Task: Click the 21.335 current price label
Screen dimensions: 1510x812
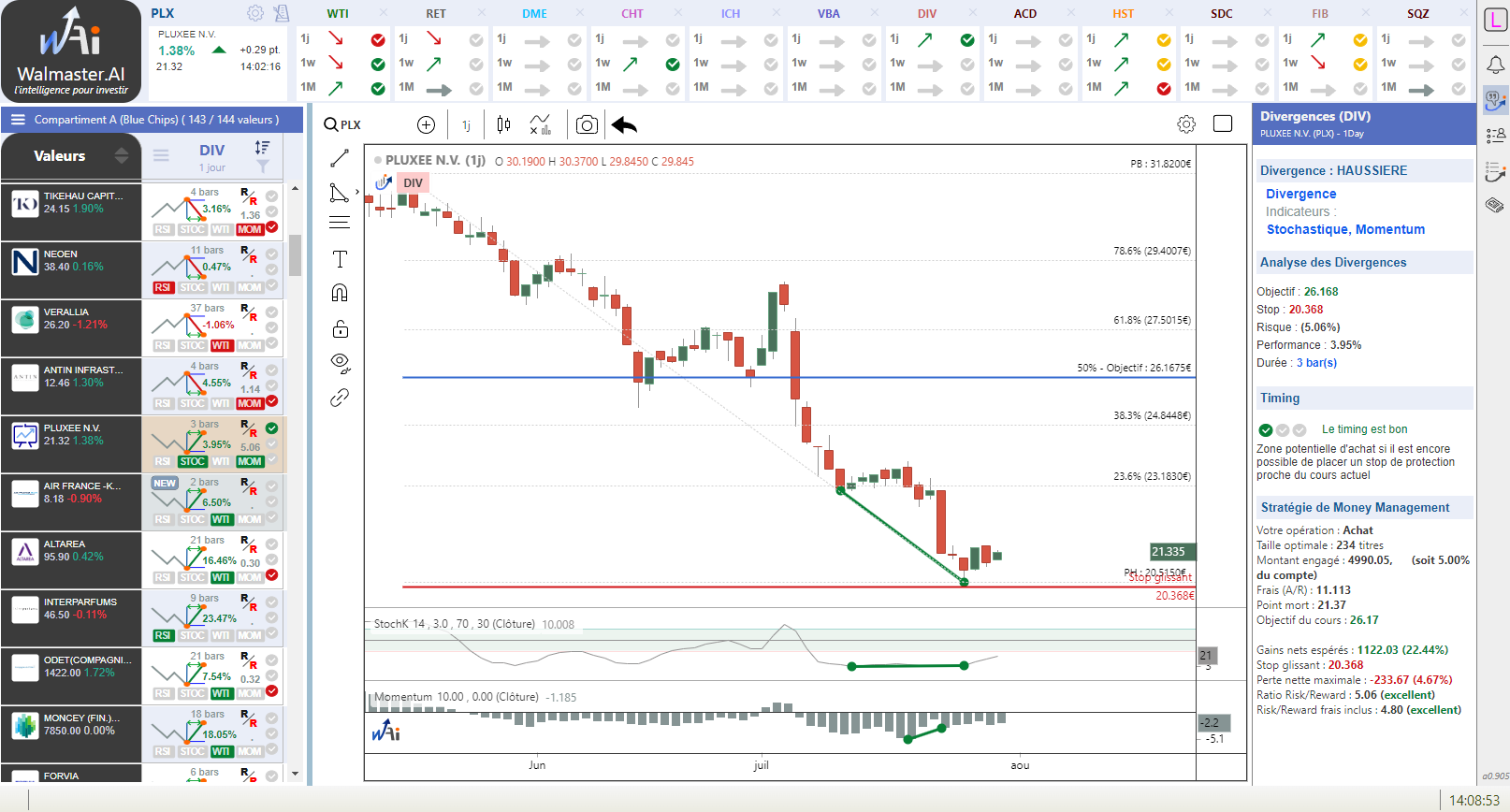Action: 1172,552
